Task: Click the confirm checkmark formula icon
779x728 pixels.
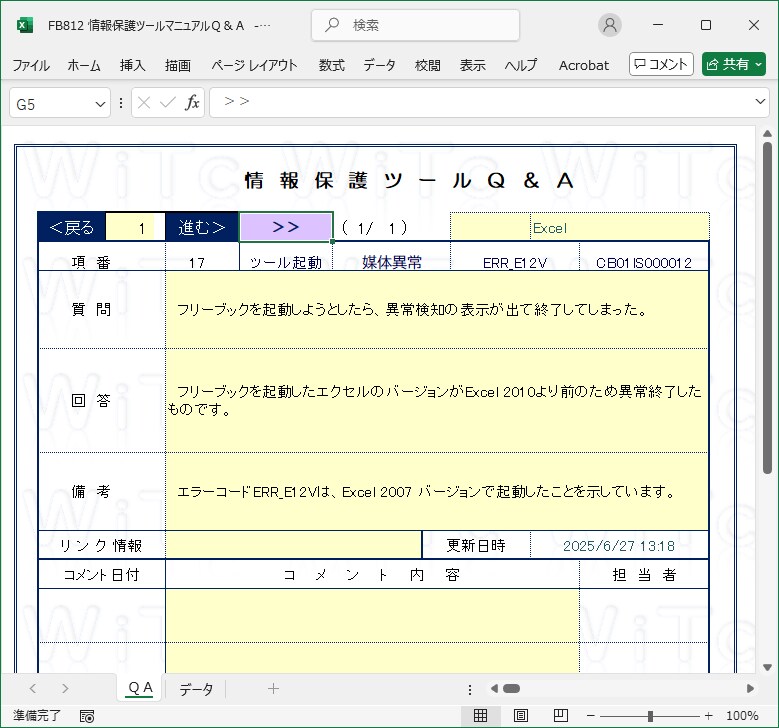Action: 168,103
